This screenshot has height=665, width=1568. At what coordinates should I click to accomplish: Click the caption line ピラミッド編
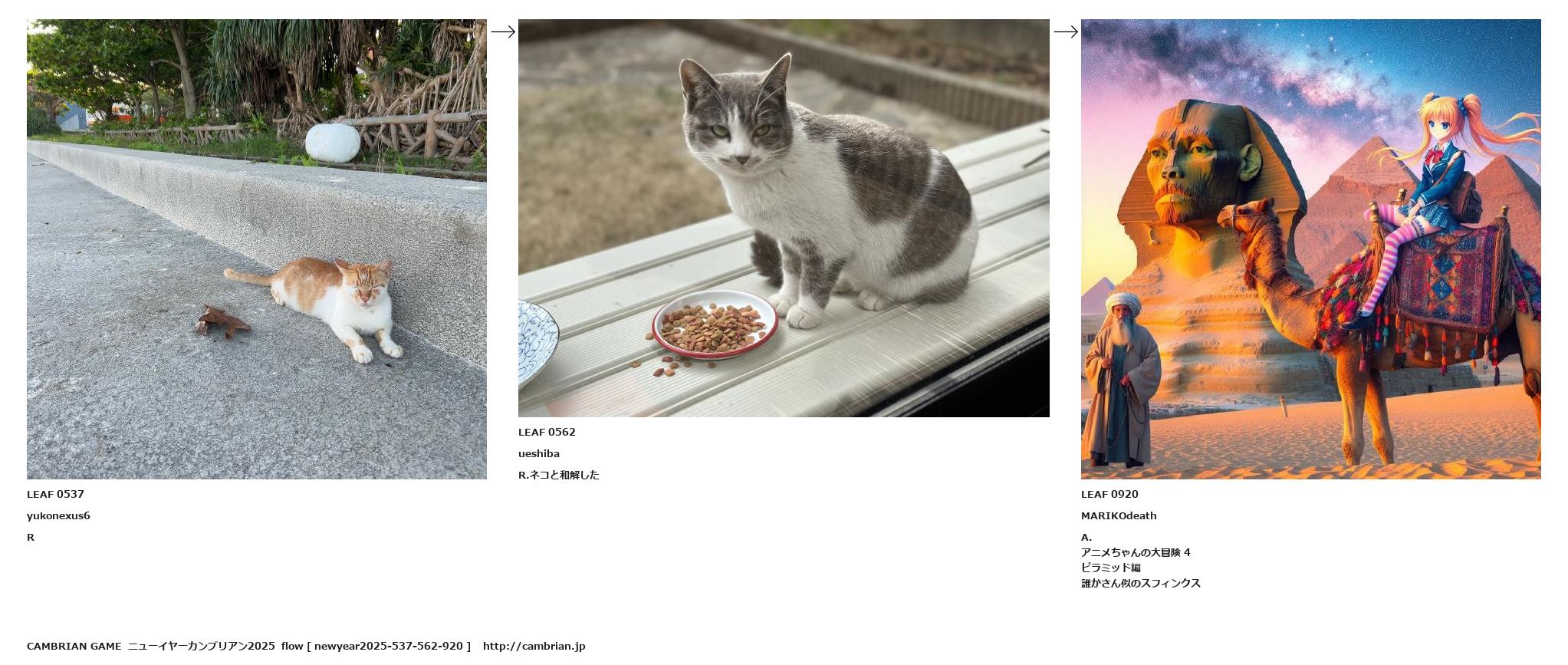point(1111,568)
